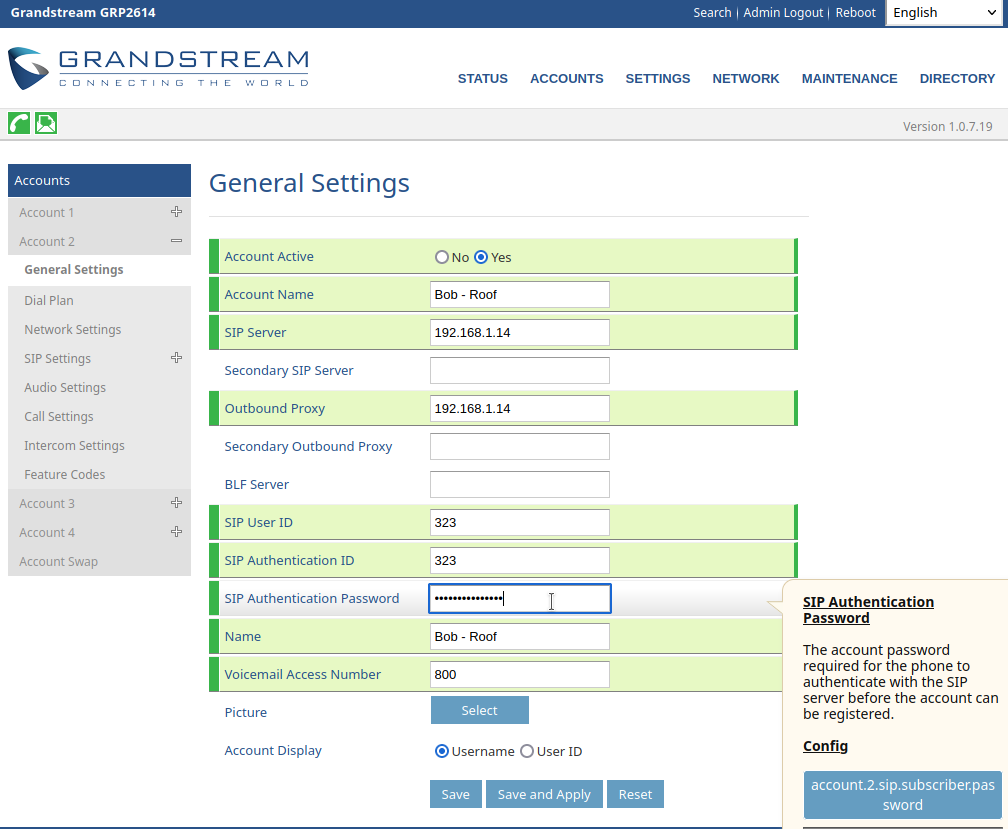
Task: Click the green phone call icon
Action: click(x=19, y=123)
